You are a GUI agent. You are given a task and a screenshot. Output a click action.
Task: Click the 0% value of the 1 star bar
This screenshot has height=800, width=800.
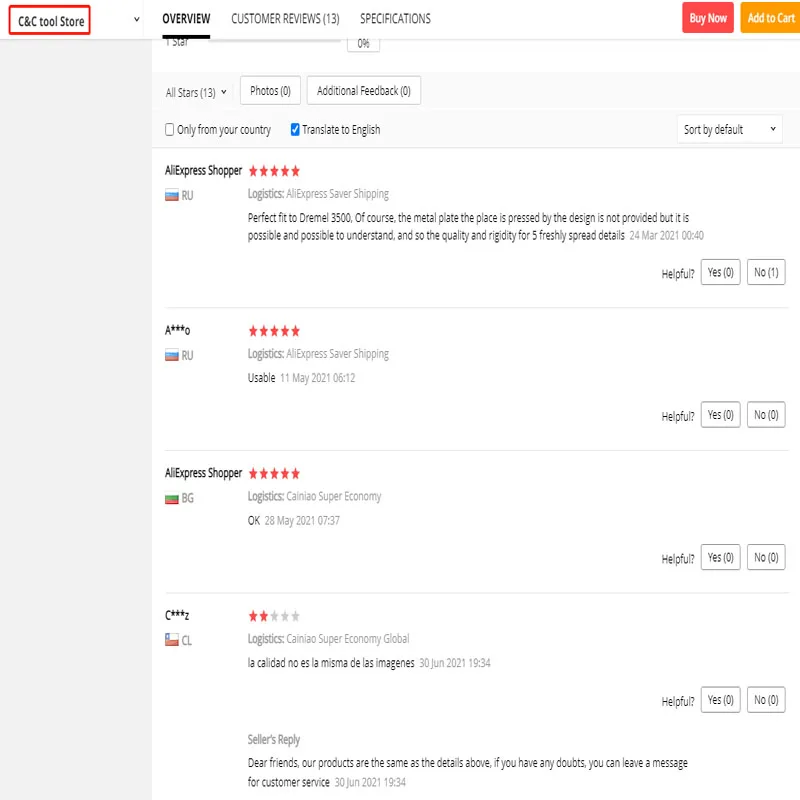363,43
